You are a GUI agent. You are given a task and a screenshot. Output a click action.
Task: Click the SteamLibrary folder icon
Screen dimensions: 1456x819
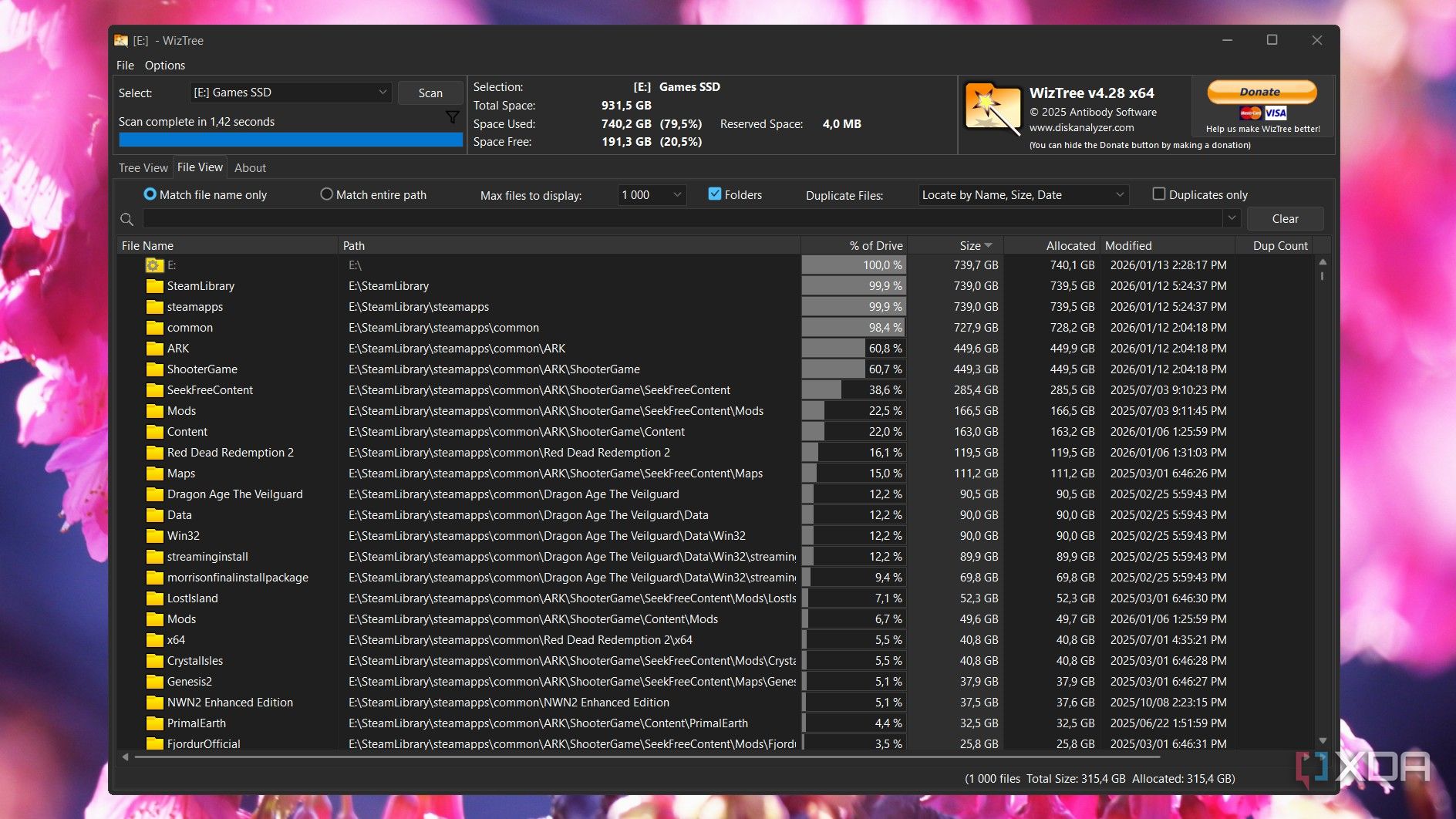pyautogui.click(x=154, y=286)
